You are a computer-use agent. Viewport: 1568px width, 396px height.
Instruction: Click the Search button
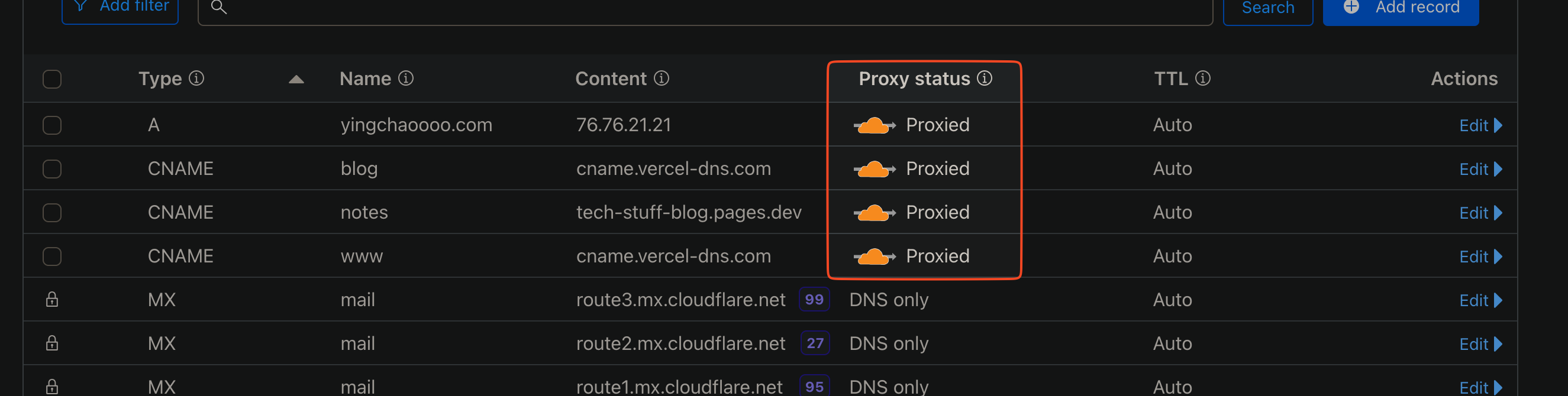click(1268, 8)
